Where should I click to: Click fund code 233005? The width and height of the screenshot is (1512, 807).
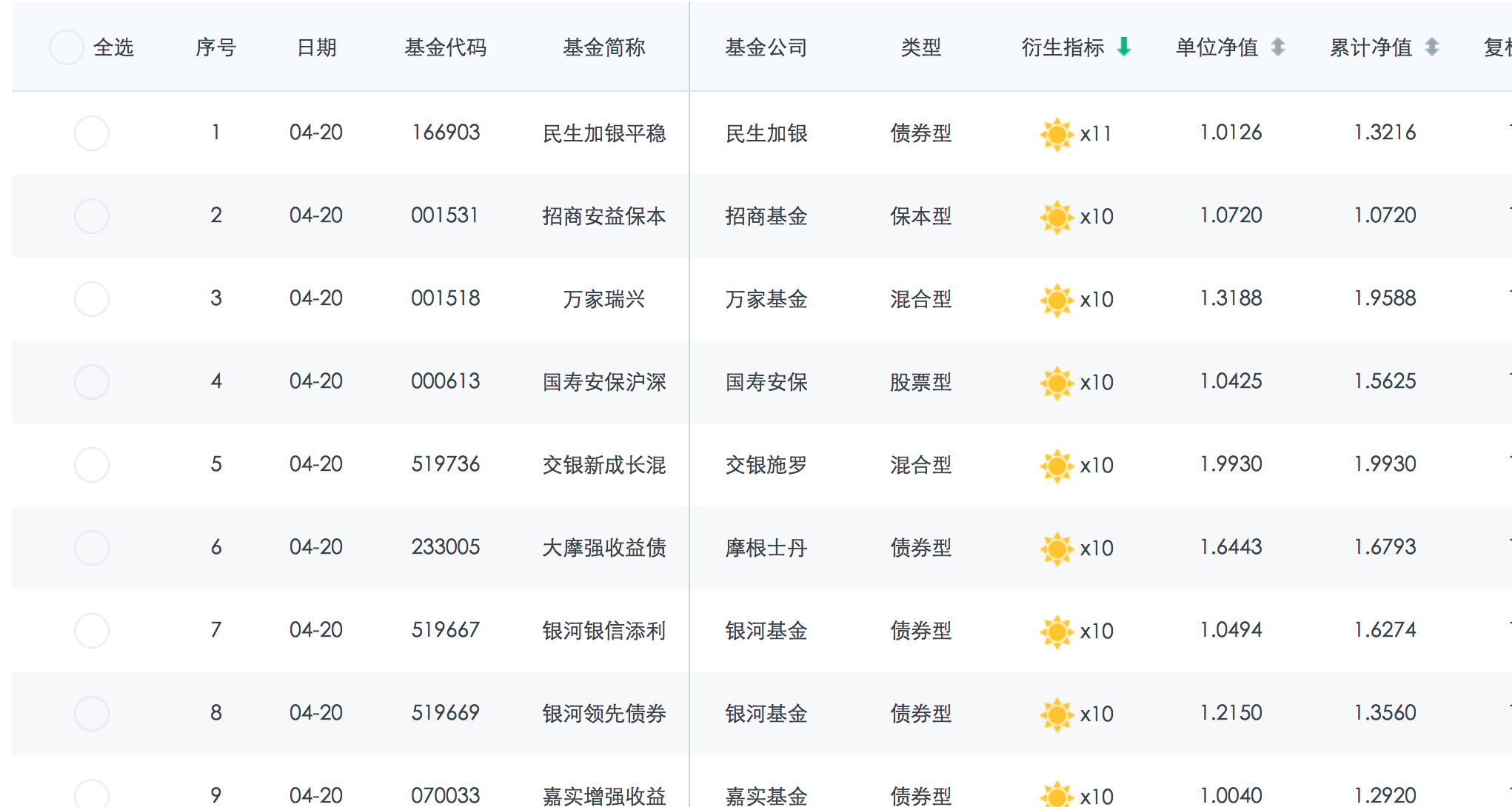[446, 547]
